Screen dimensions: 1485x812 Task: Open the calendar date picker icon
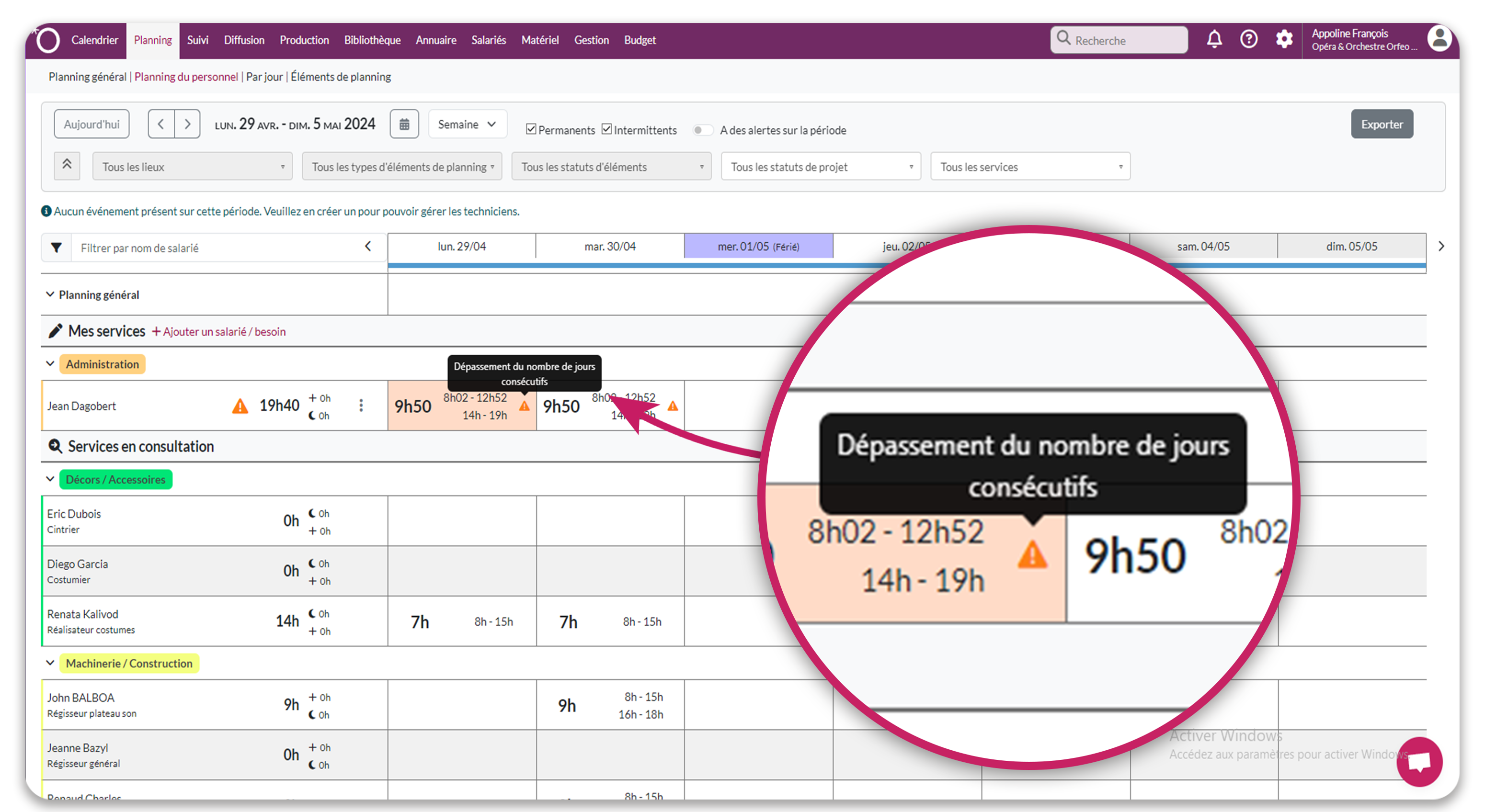[x=404, y=124]
